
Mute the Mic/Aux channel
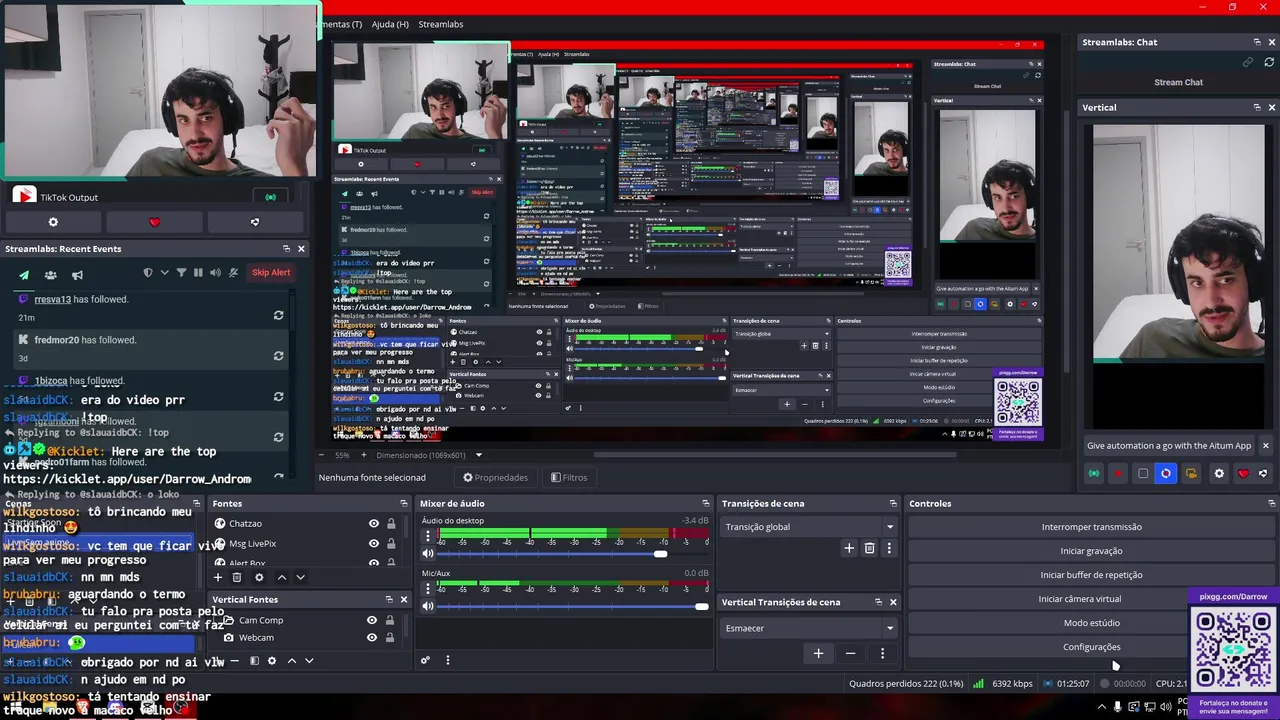428,606
